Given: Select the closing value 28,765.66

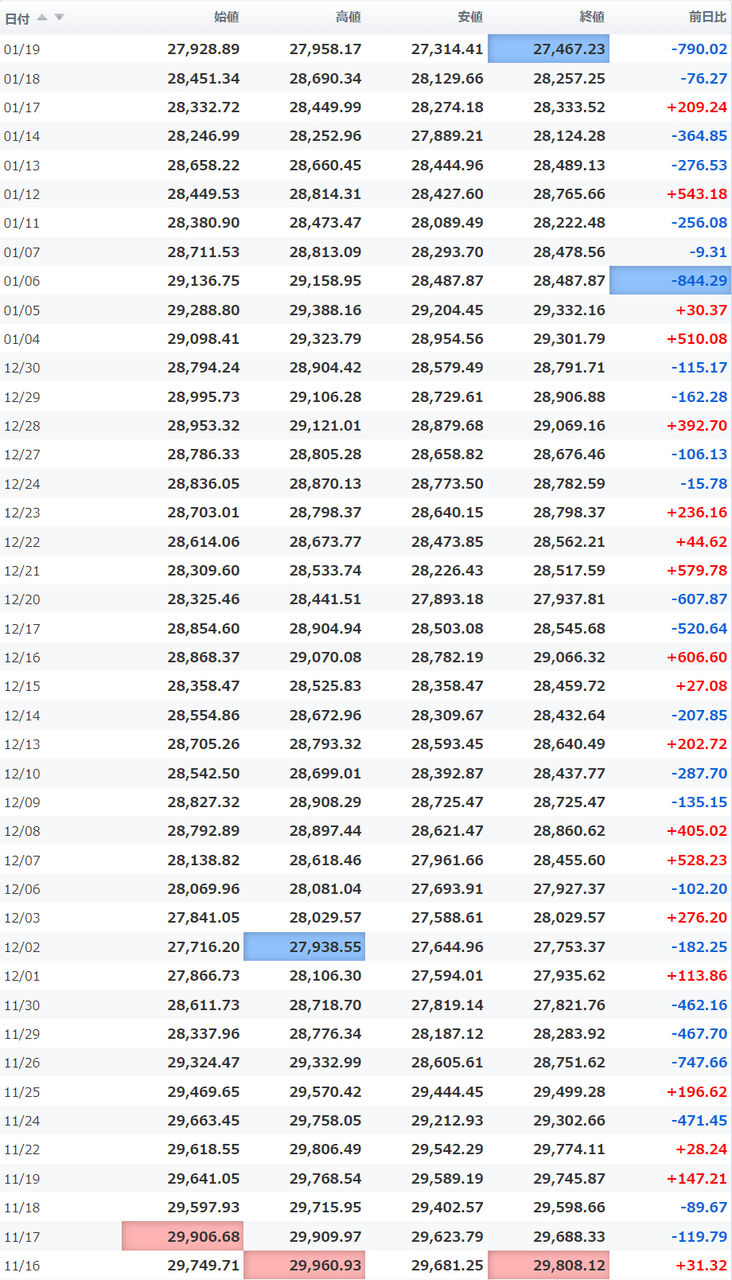Looking at the screenshot, I should (569, 194).
